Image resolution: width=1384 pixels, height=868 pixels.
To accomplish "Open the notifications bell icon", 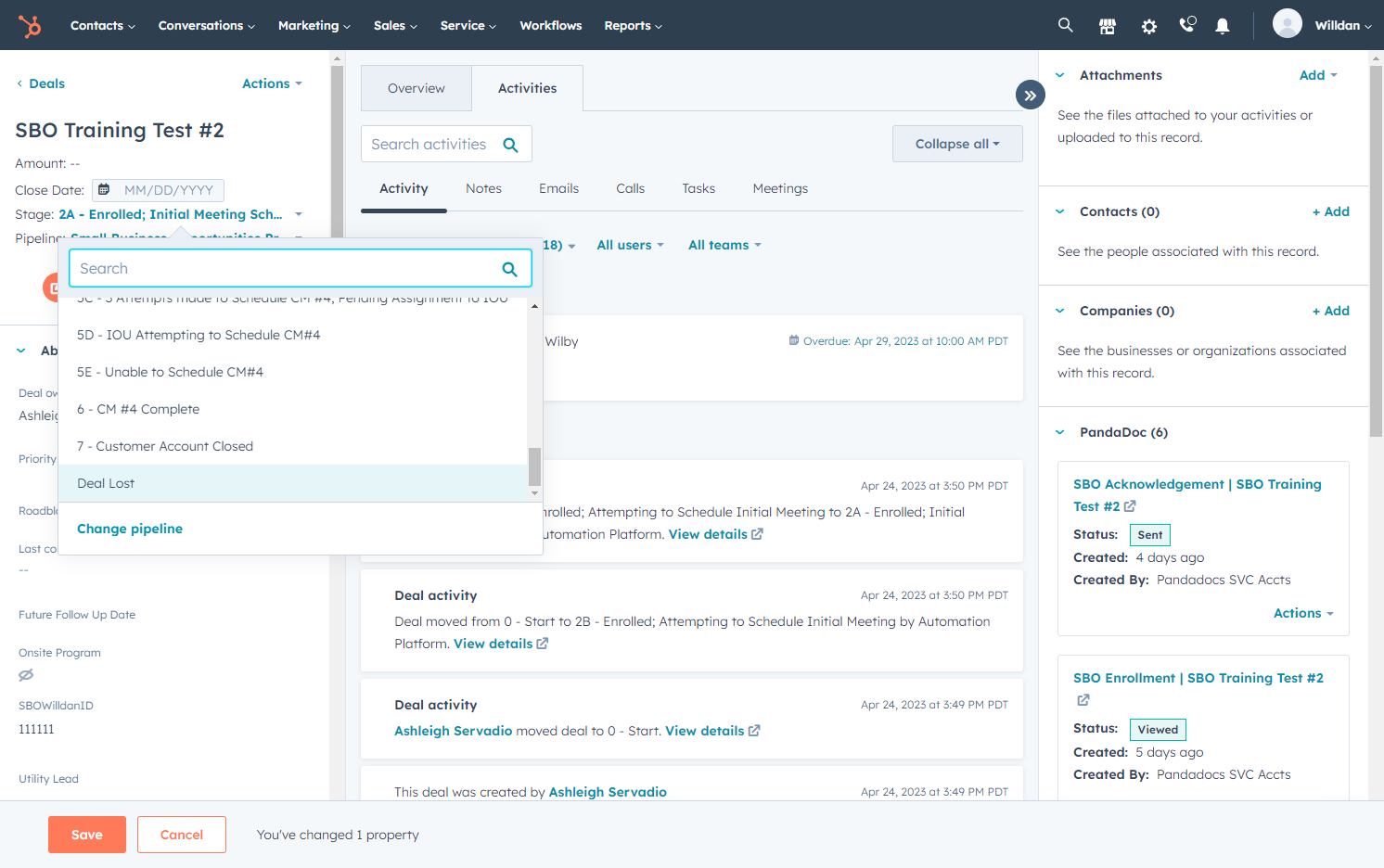I will point(1223,26).
